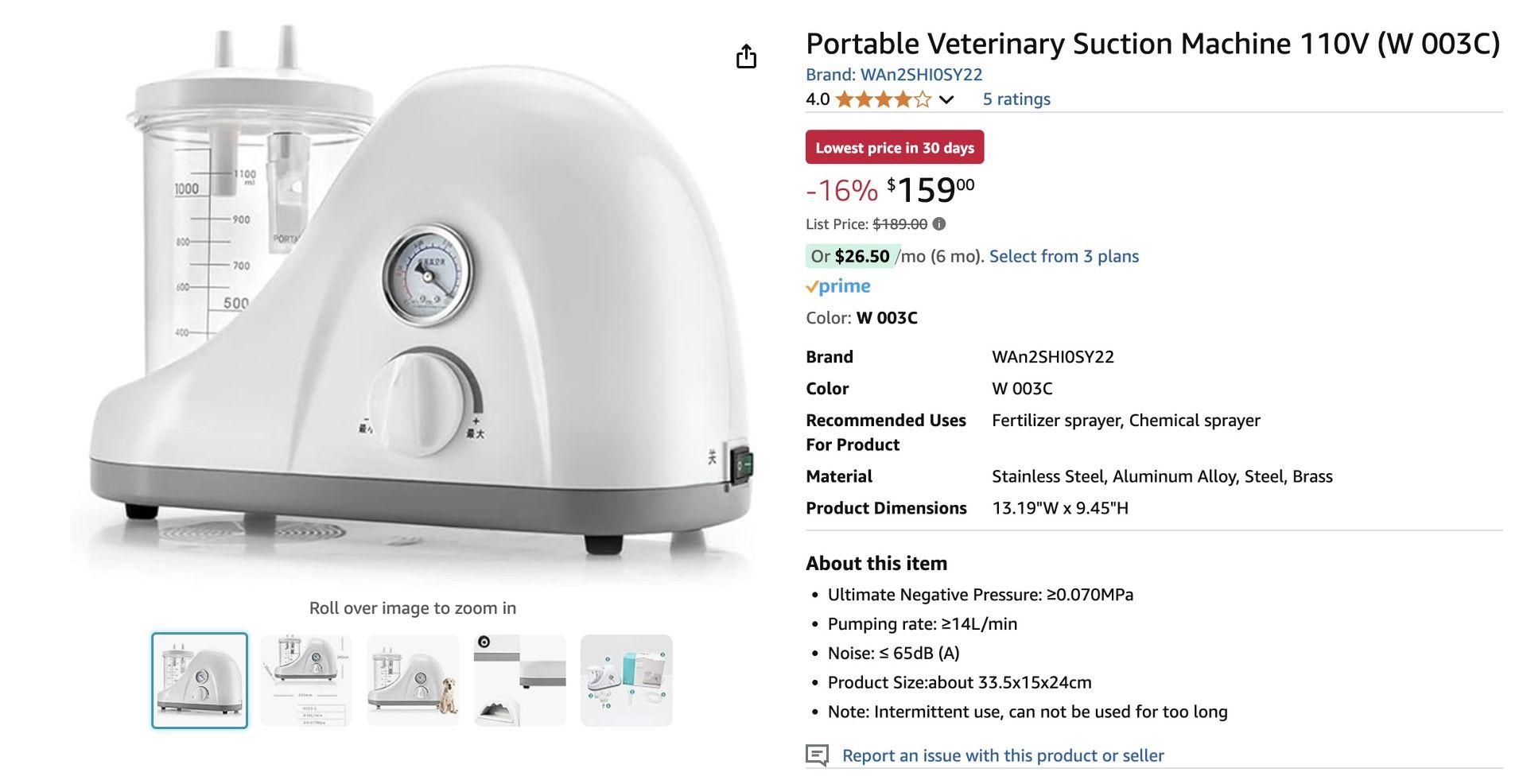Screen dimensions: 1527x784
Task: Select color option W 003C
Action: [887, 317]
